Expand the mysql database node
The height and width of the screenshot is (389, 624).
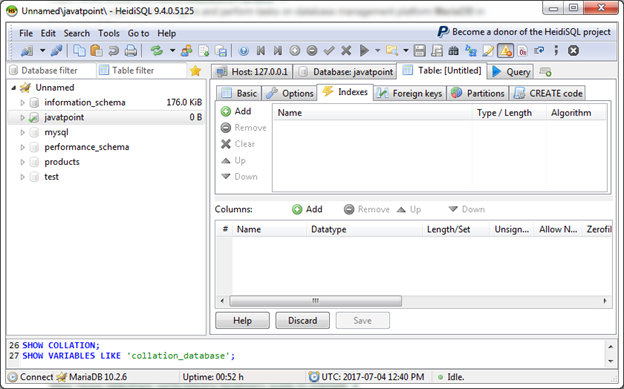tap(22, 132)
